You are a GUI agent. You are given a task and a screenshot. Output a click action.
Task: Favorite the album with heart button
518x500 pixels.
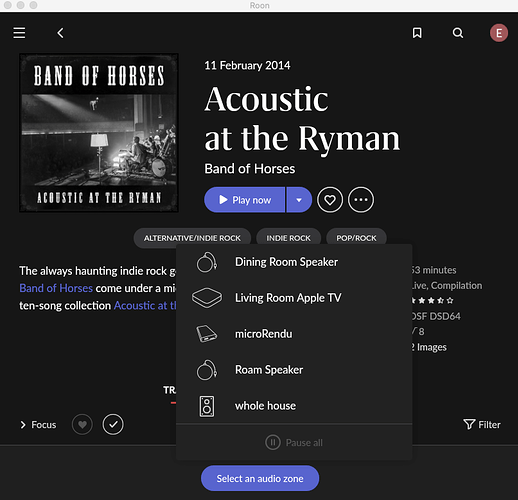tap(330, 200)
